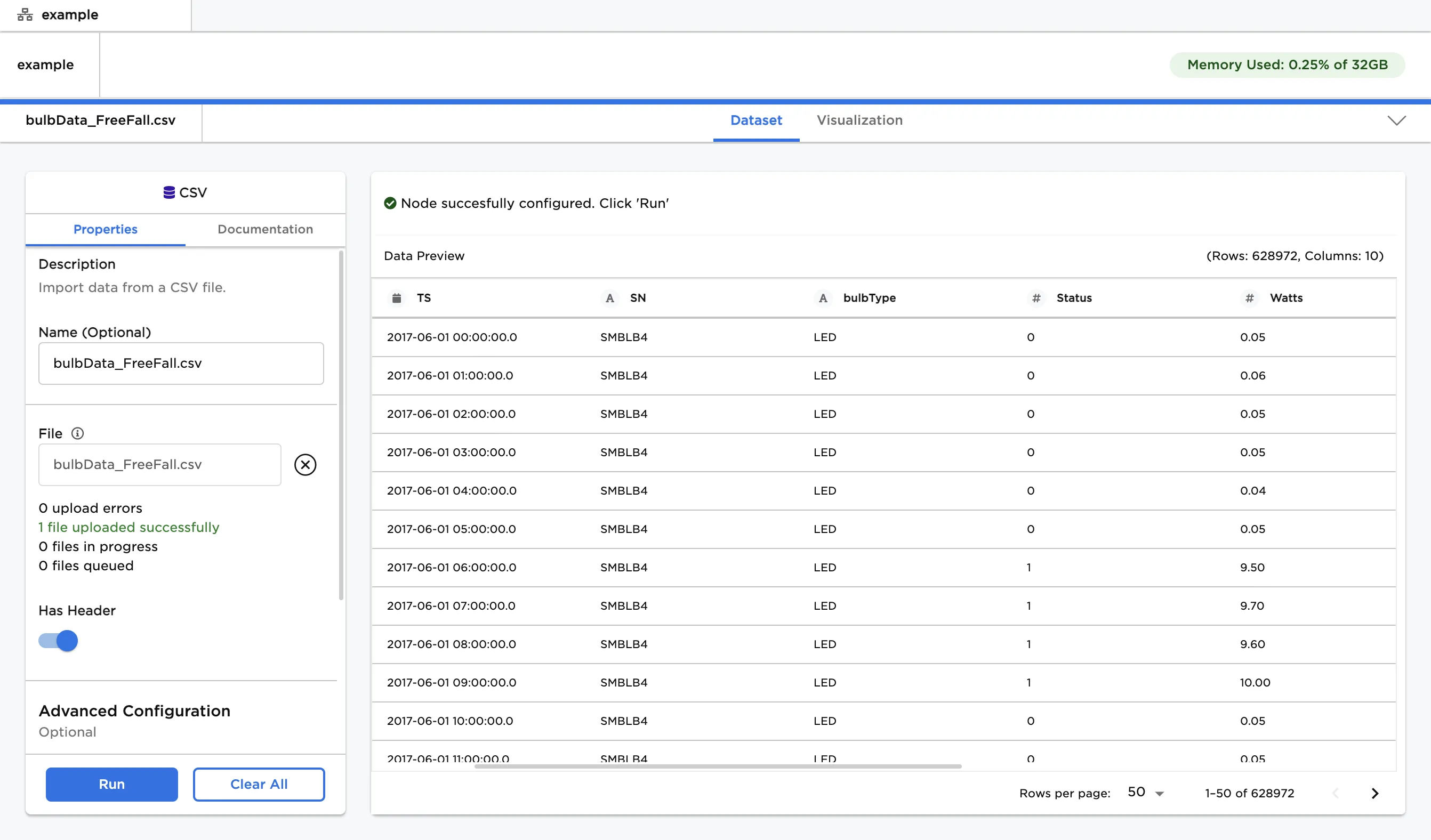Open the Documentation tab
This screenshot has width=1431, height=840.
pos(265,229)
